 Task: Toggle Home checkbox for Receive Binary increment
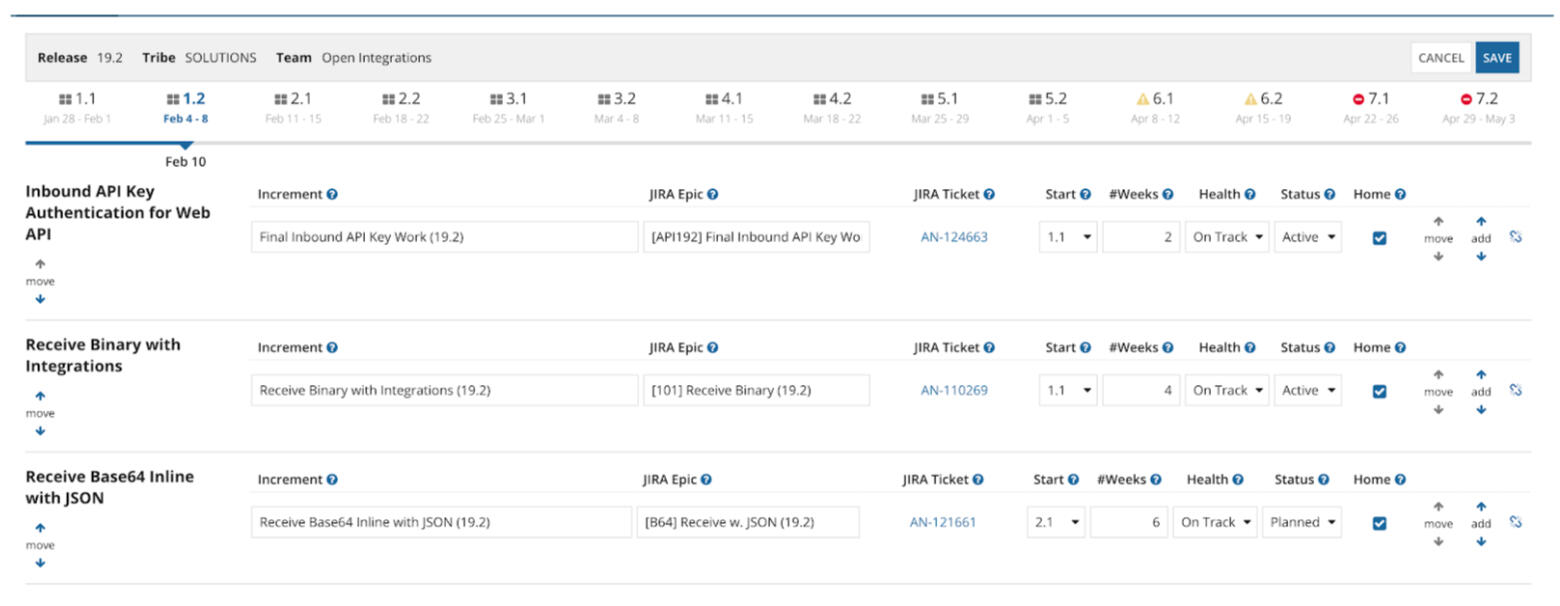click(1380, 391)
